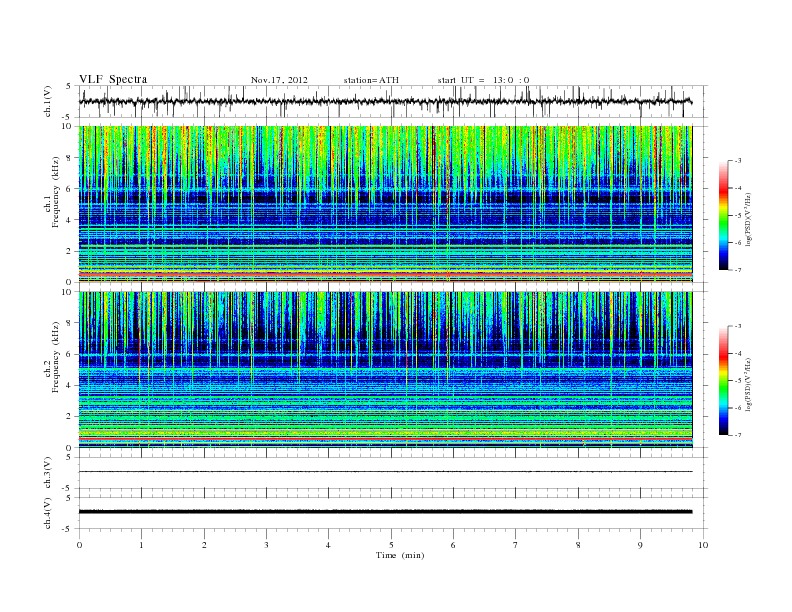Click inside the ch.1 spectrogram panel

coord(385,204)
